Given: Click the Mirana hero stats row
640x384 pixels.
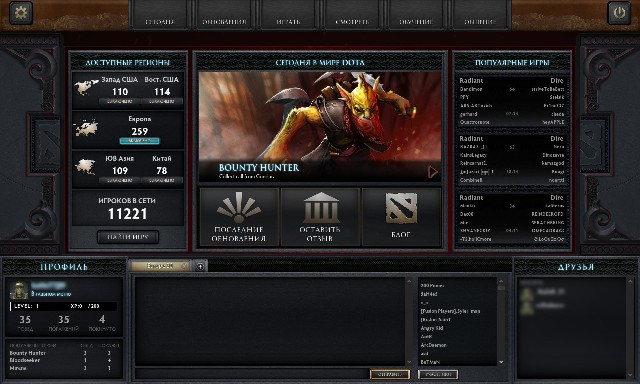Looking at the screenshot, I should point(63,368).
